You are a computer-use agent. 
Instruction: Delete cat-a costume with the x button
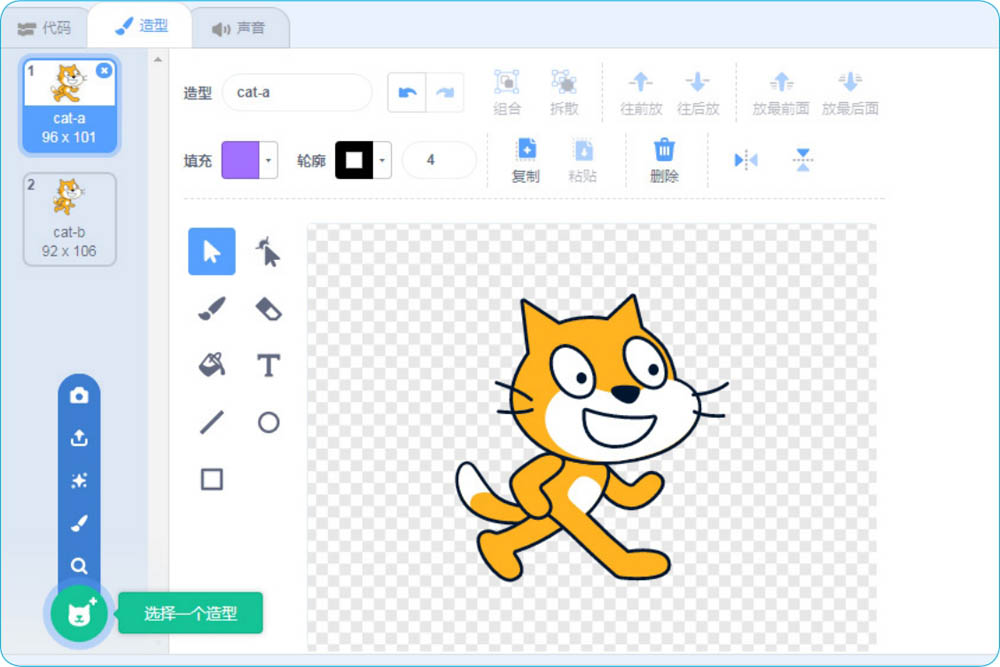[104, 70]
